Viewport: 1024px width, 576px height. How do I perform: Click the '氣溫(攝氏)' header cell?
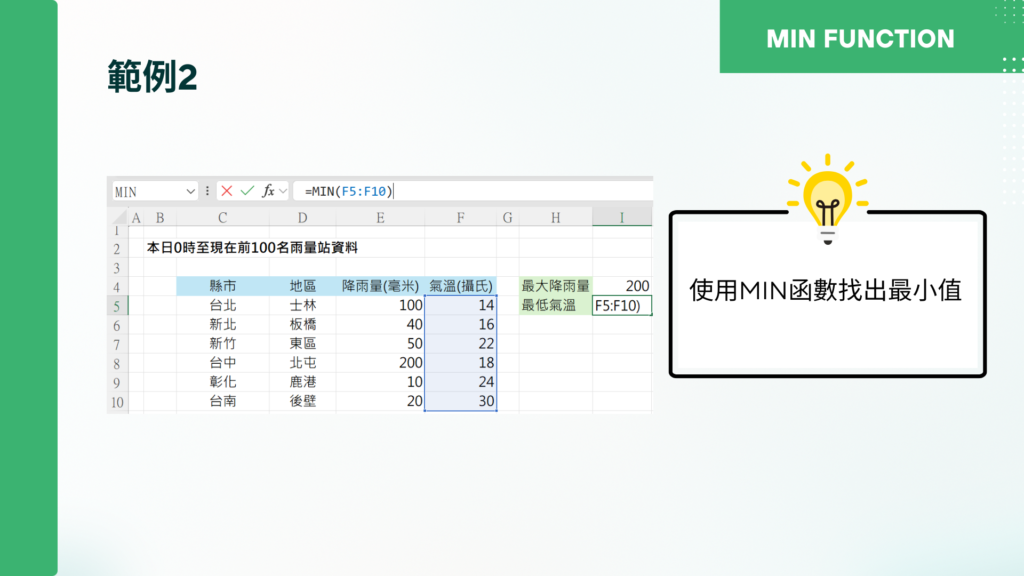pos(460,286)
